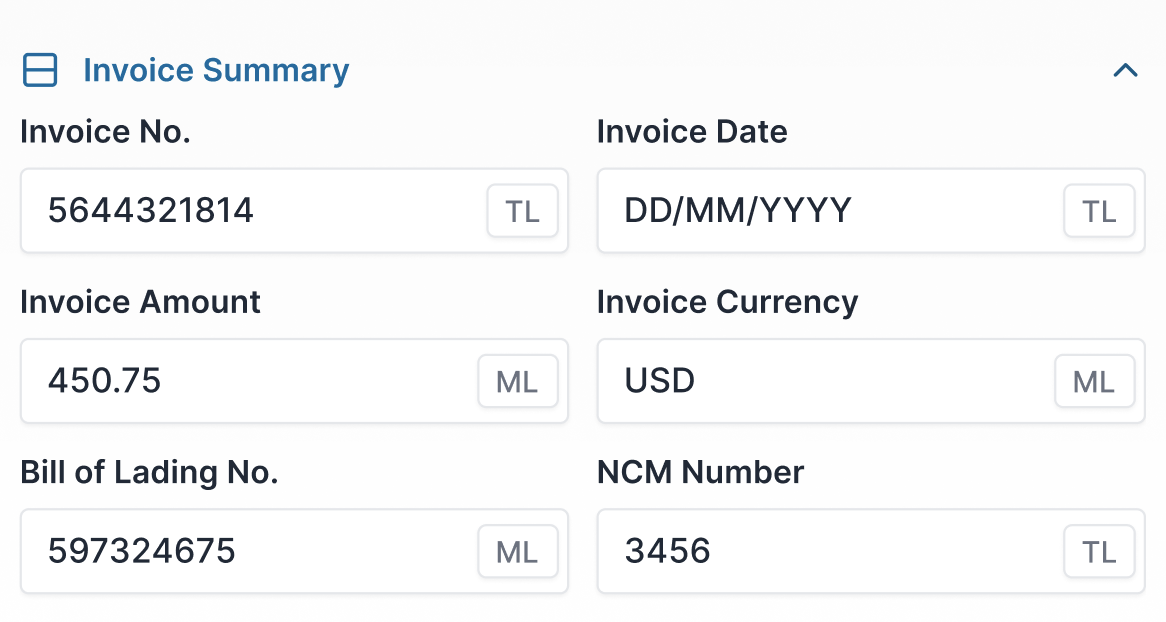Click the Invoice Amount label
The image size is (1166, 622).
140,302
